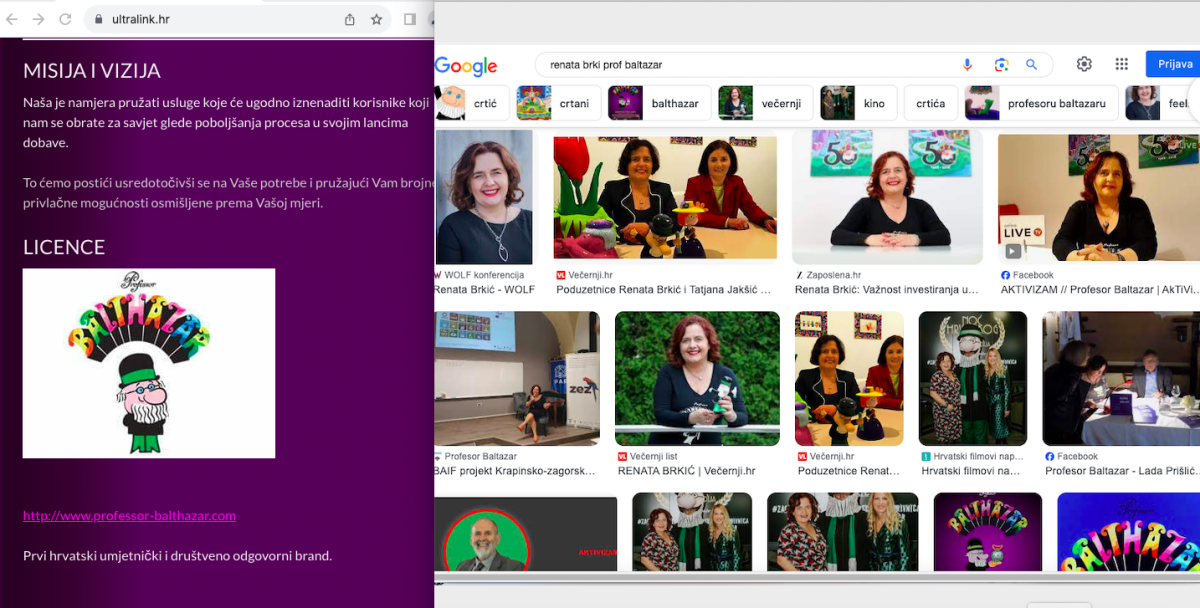Image resolution: width=1200 pixels, height=608 pixels.
Task: Click the browser back arrow
Action: pos(12,19)
